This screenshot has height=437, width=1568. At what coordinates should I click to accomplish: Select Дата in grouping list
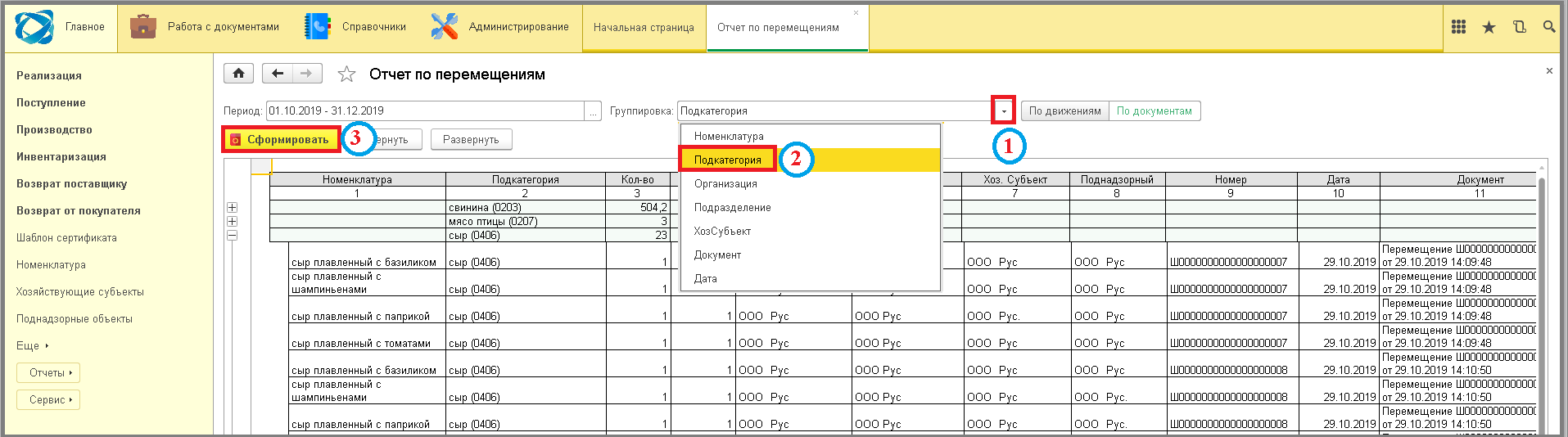(x=810, y=279)
